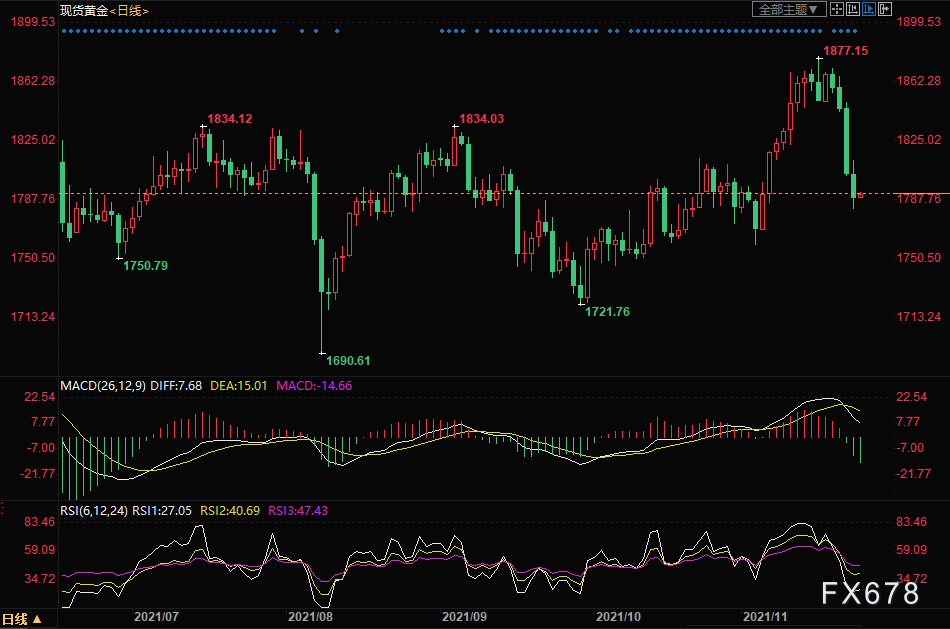Click the axis scale-back icon
This screenshot has height=629, width=950.
point(853,9)
